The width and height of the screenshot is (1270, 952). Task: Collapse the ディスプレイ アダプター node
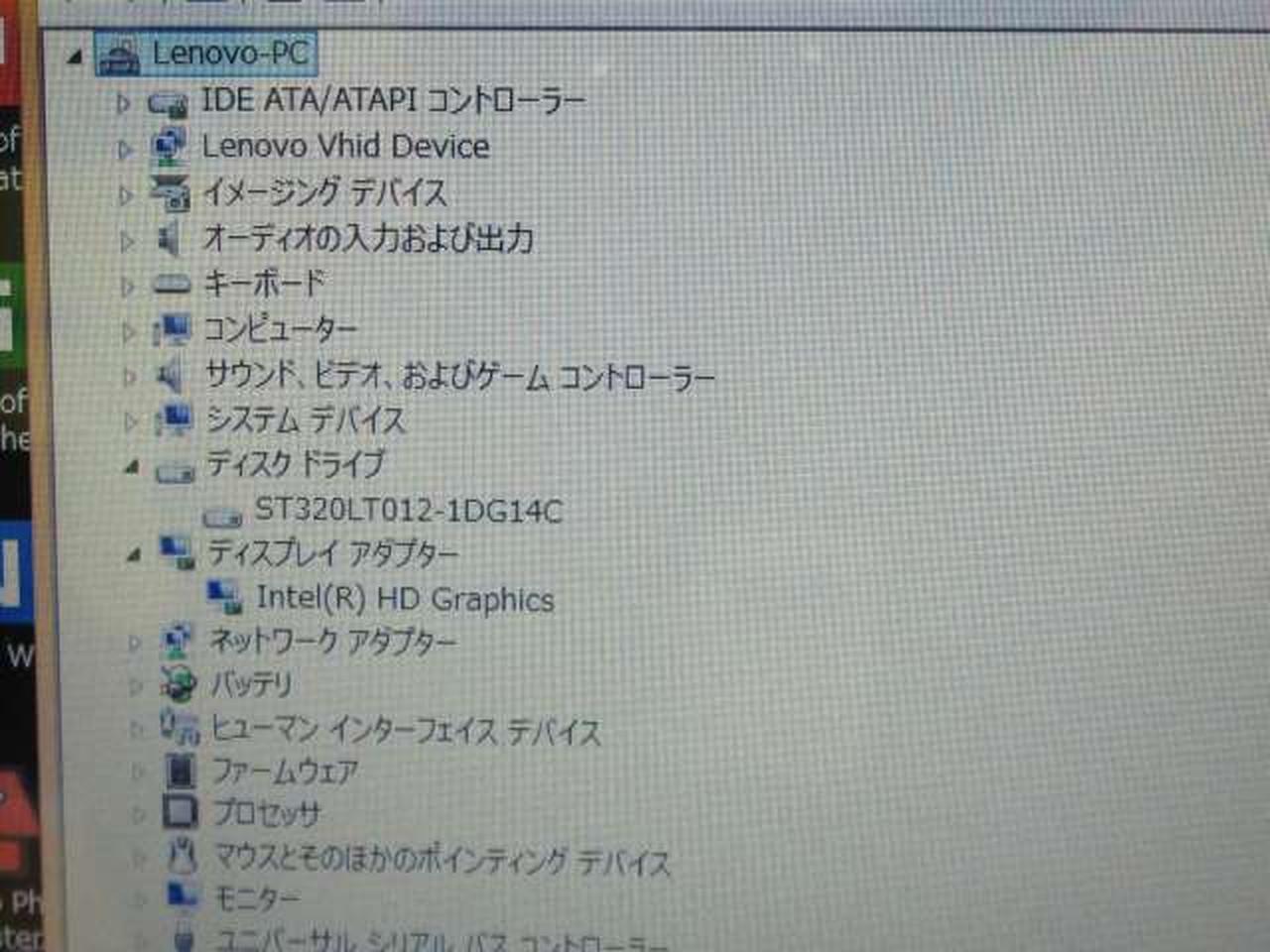(134, 555)
